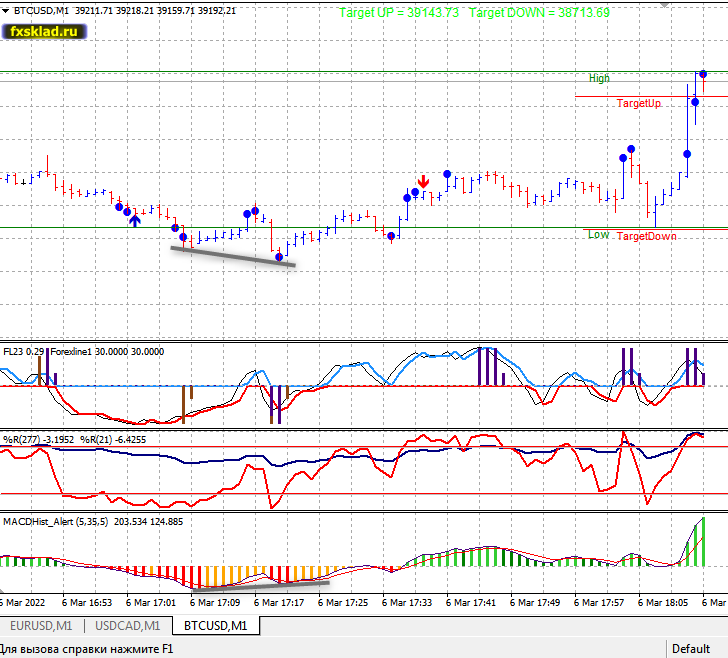The width and height of the screenshot is (728, 658).
Task: Click the 6 Mar 16:53 time label
Action: pyautogui.click(x=87, y=602)
